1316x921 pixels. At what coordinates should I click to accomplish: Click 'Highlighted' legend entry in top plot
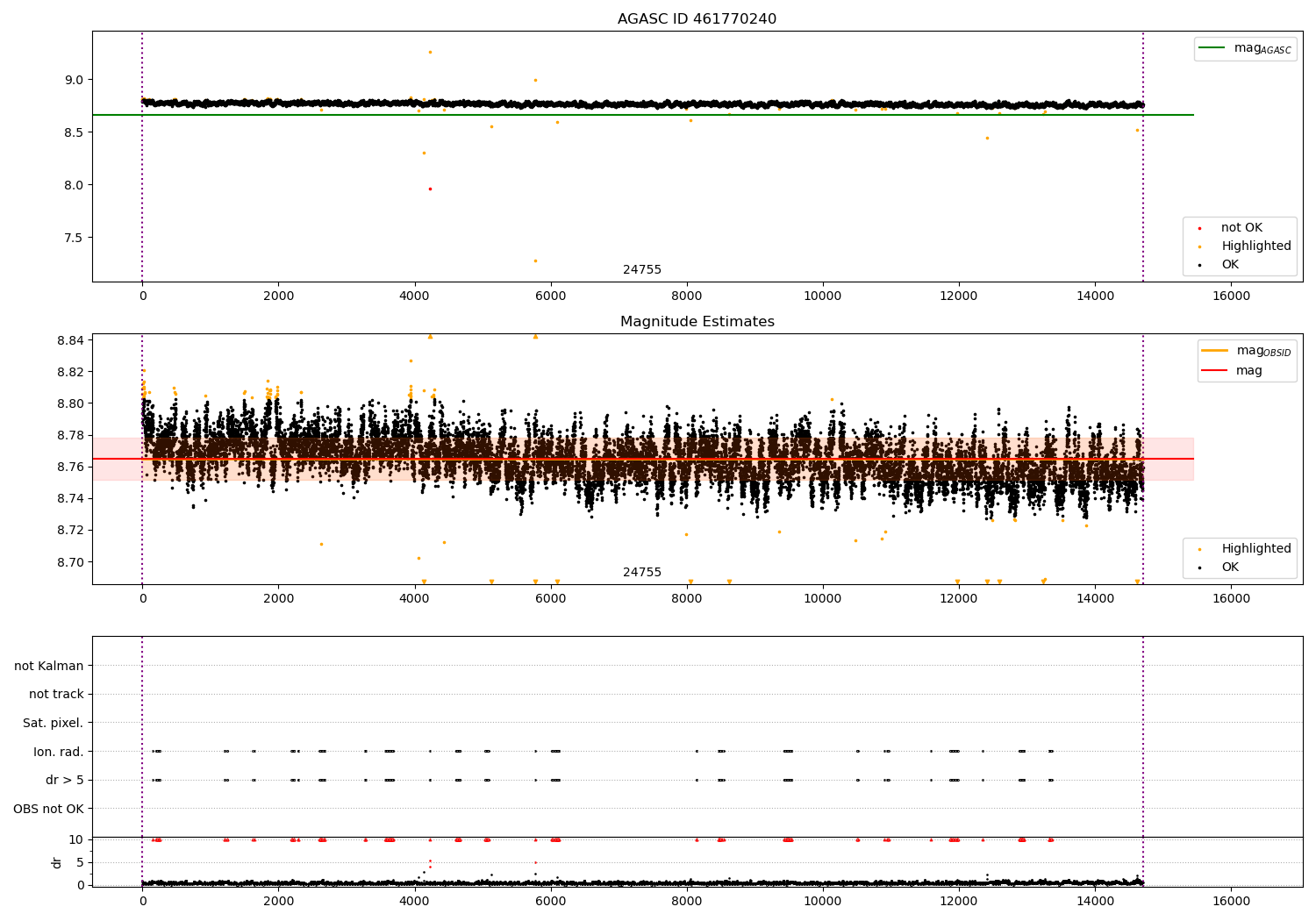tap(1244, 246)
